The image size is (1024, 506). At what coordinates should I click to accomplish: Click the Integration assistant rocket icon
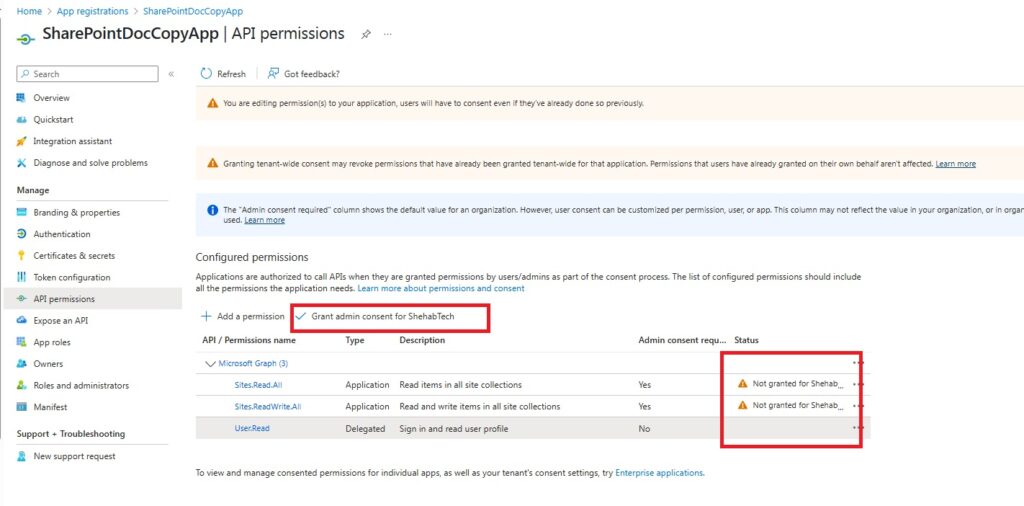pyautogui.click(x=22, y=141)
